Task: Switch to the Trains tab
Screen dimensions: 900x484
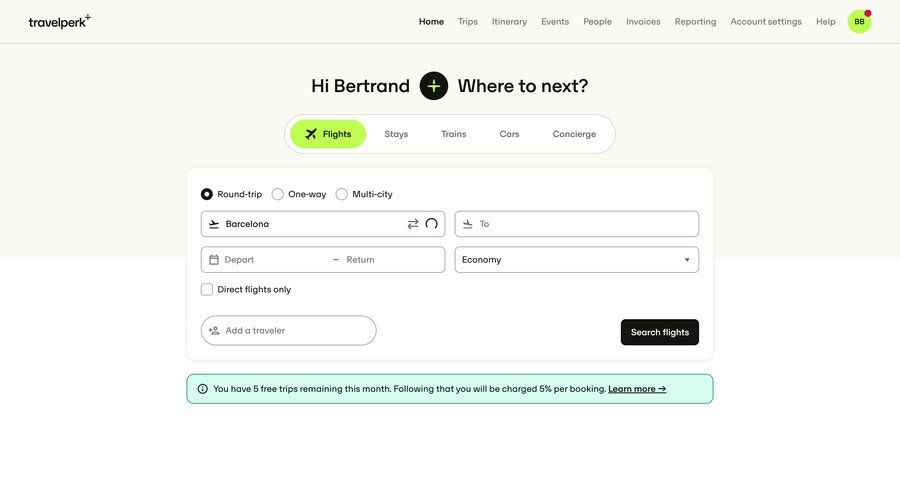Action: [453, 134]
